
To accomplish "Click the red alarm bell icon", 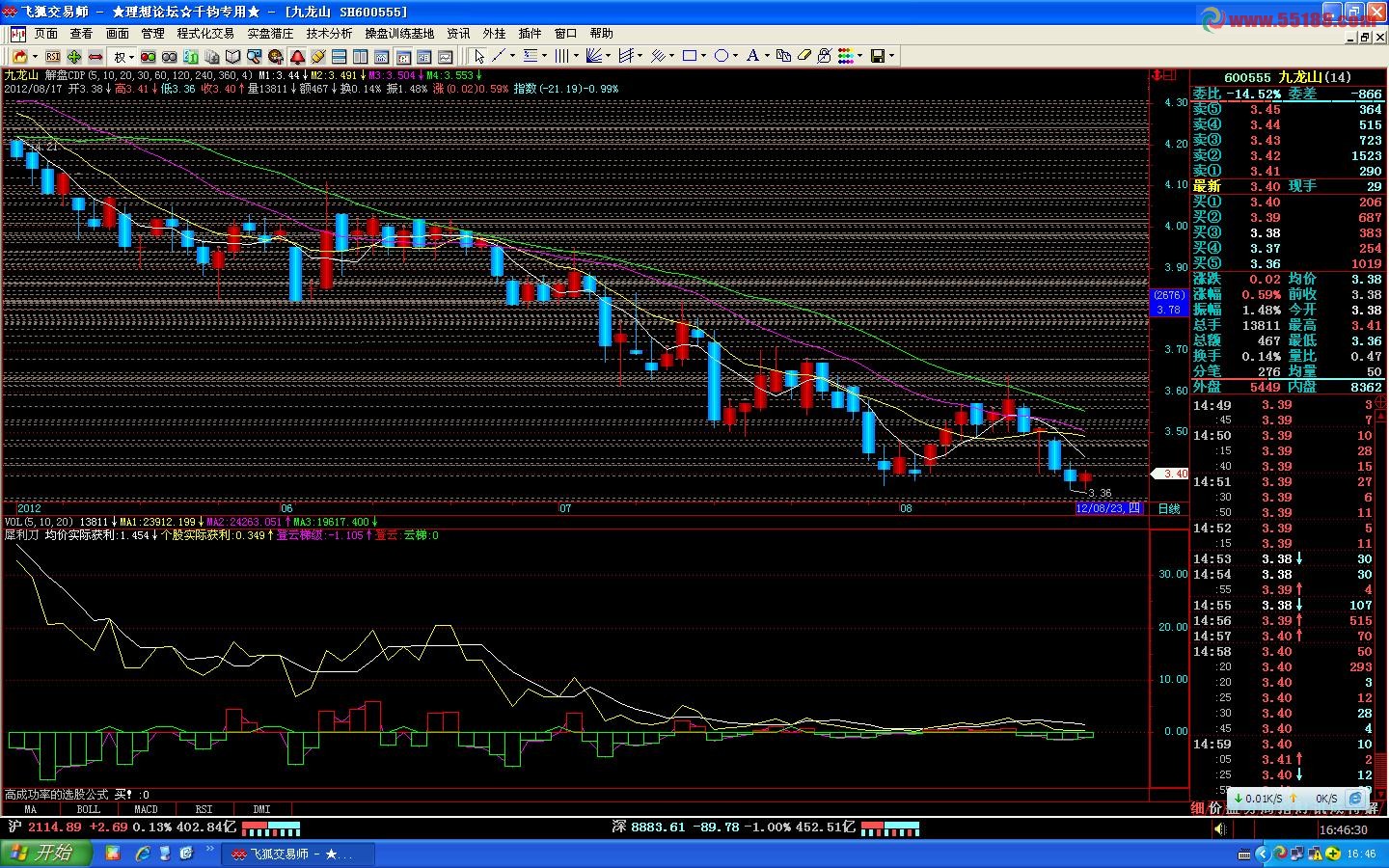I will [297, 57].
